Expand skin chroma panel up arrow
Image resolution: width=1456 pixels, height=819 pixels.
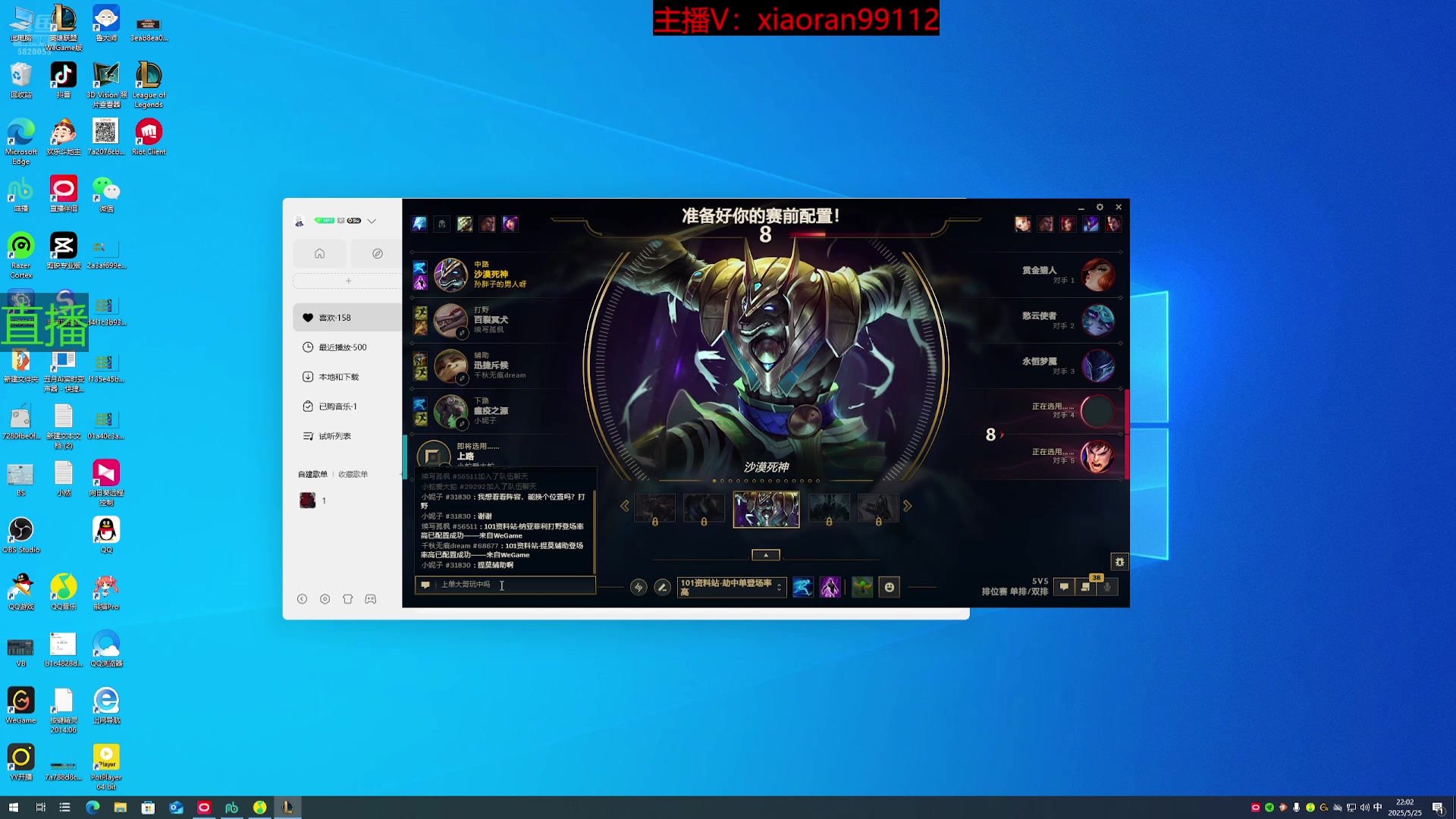(766, 555)
